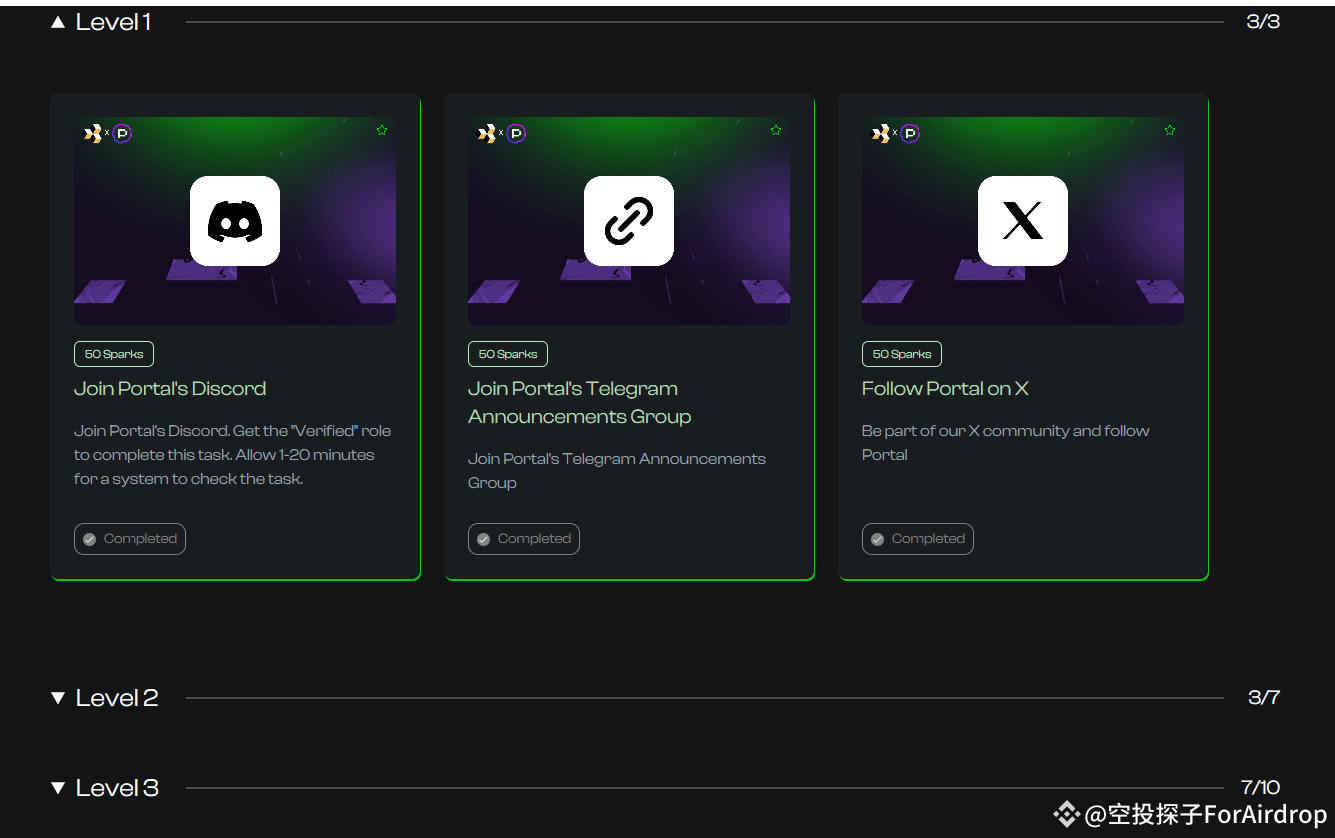Click Discord card description about Verified role
1335x838 pixels.
tap(232, 455)
